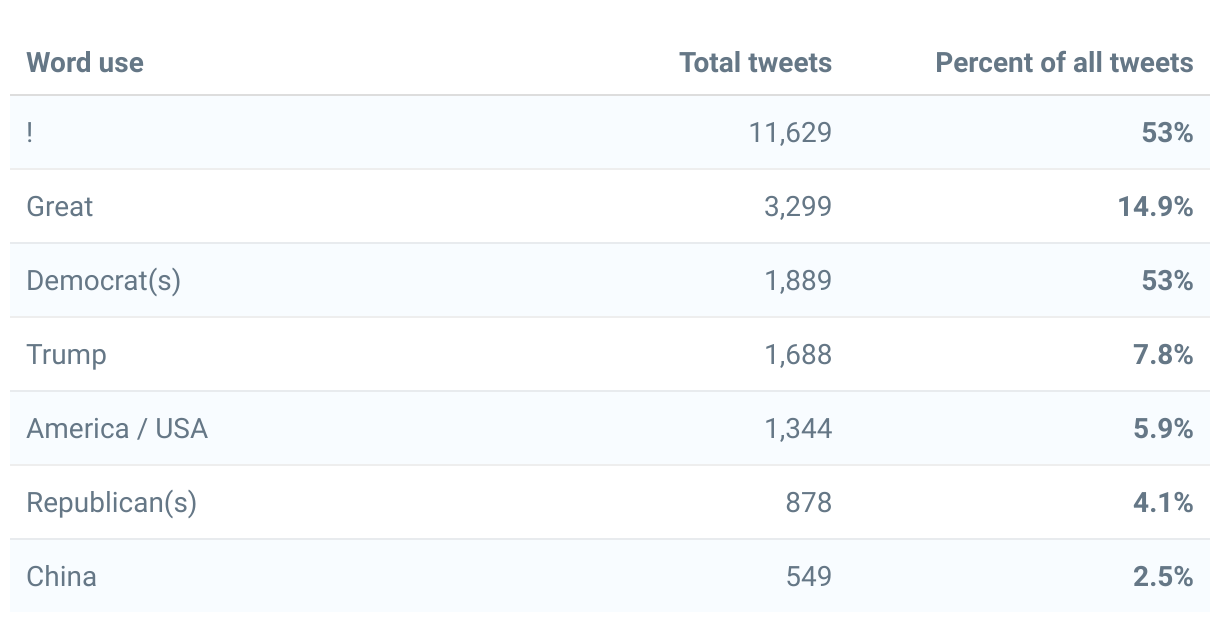Viewport: 1220px width, 622px height.
Task: Select the 14.9% percentage cell
Action: click(x=1155, y=207)
